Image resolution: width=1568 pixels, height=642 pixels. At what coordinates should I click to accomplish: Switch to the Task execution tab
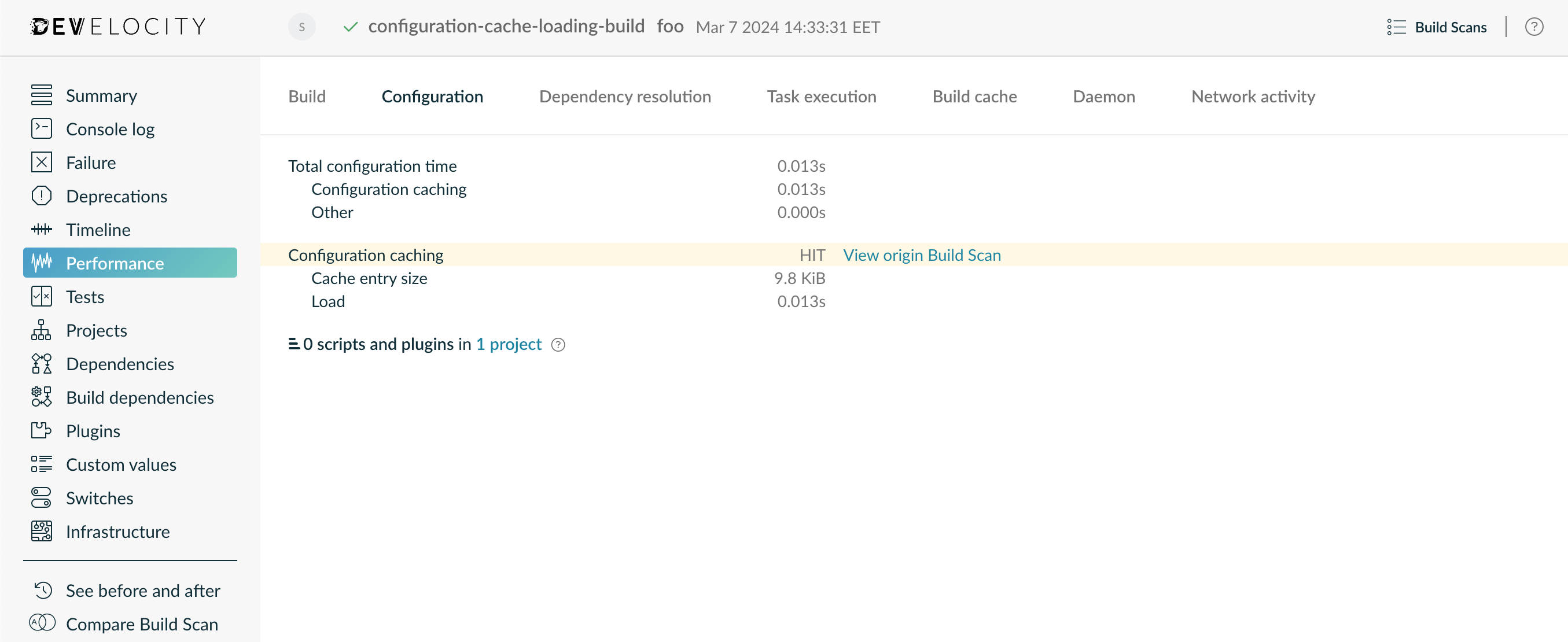coord(821,96)
